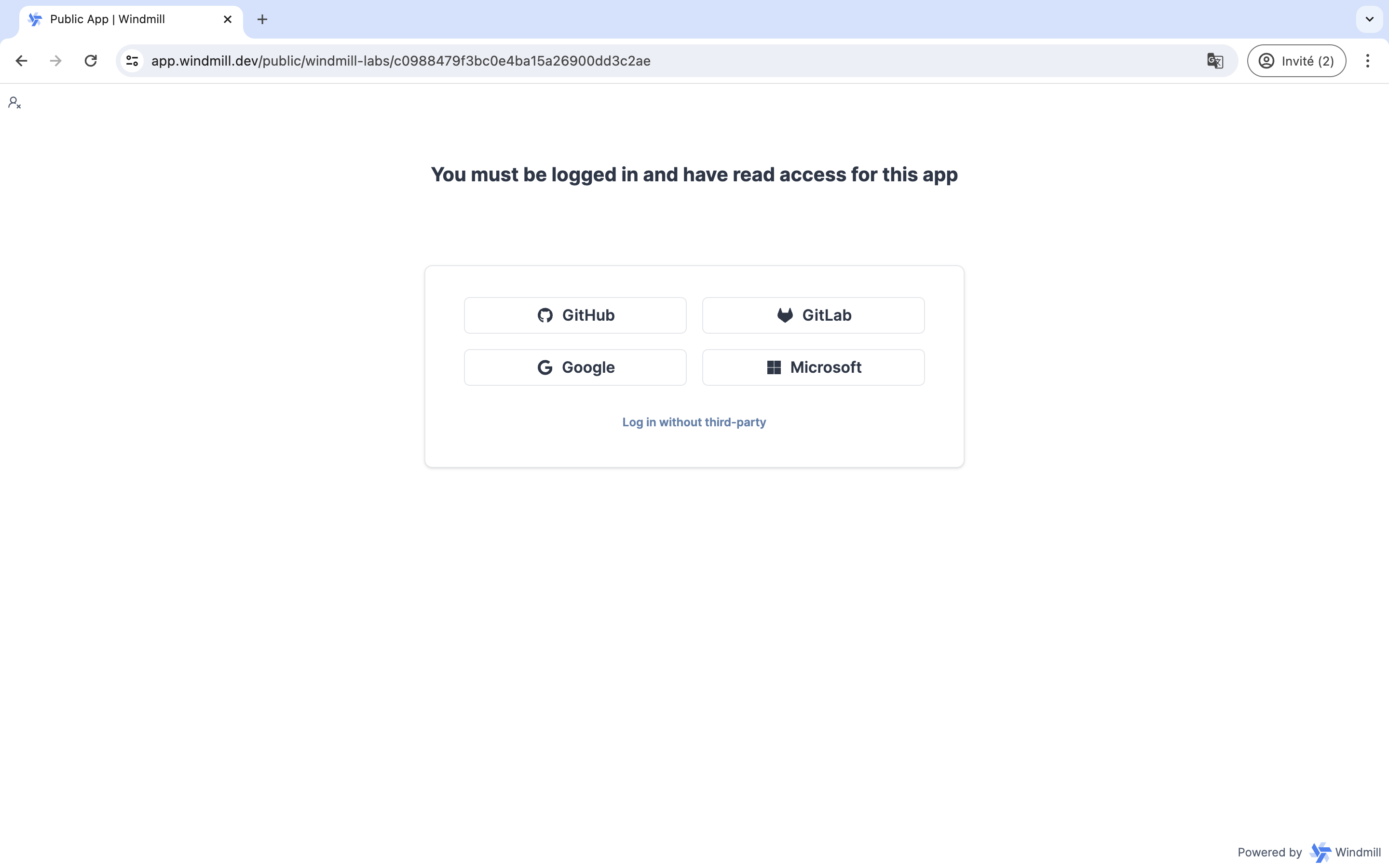Click Log in without third-party link
This screenshot has width=1389, height=868.
[x=694, y=421]
